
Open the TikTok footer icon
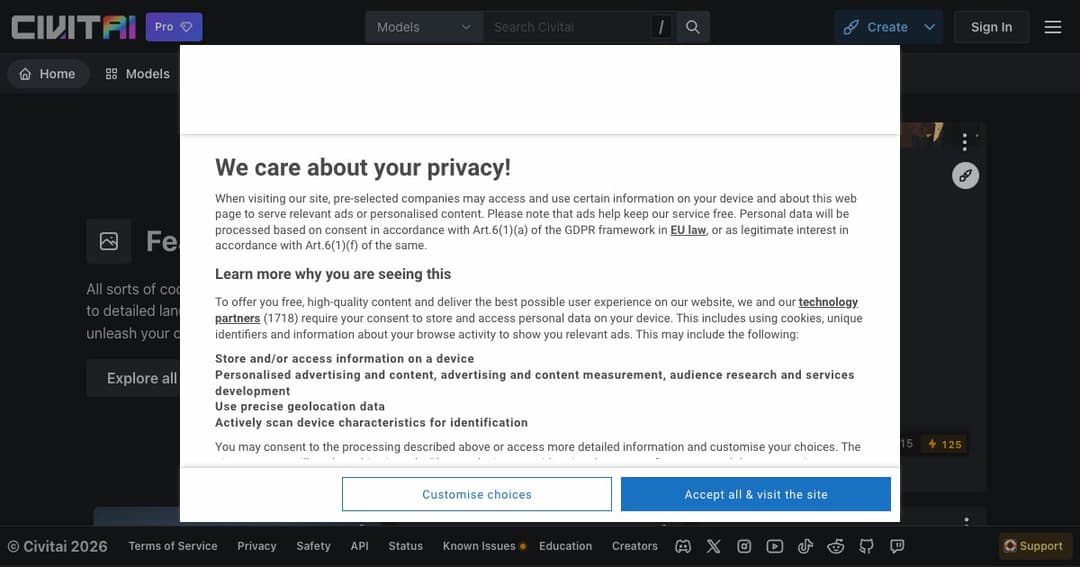805,546
